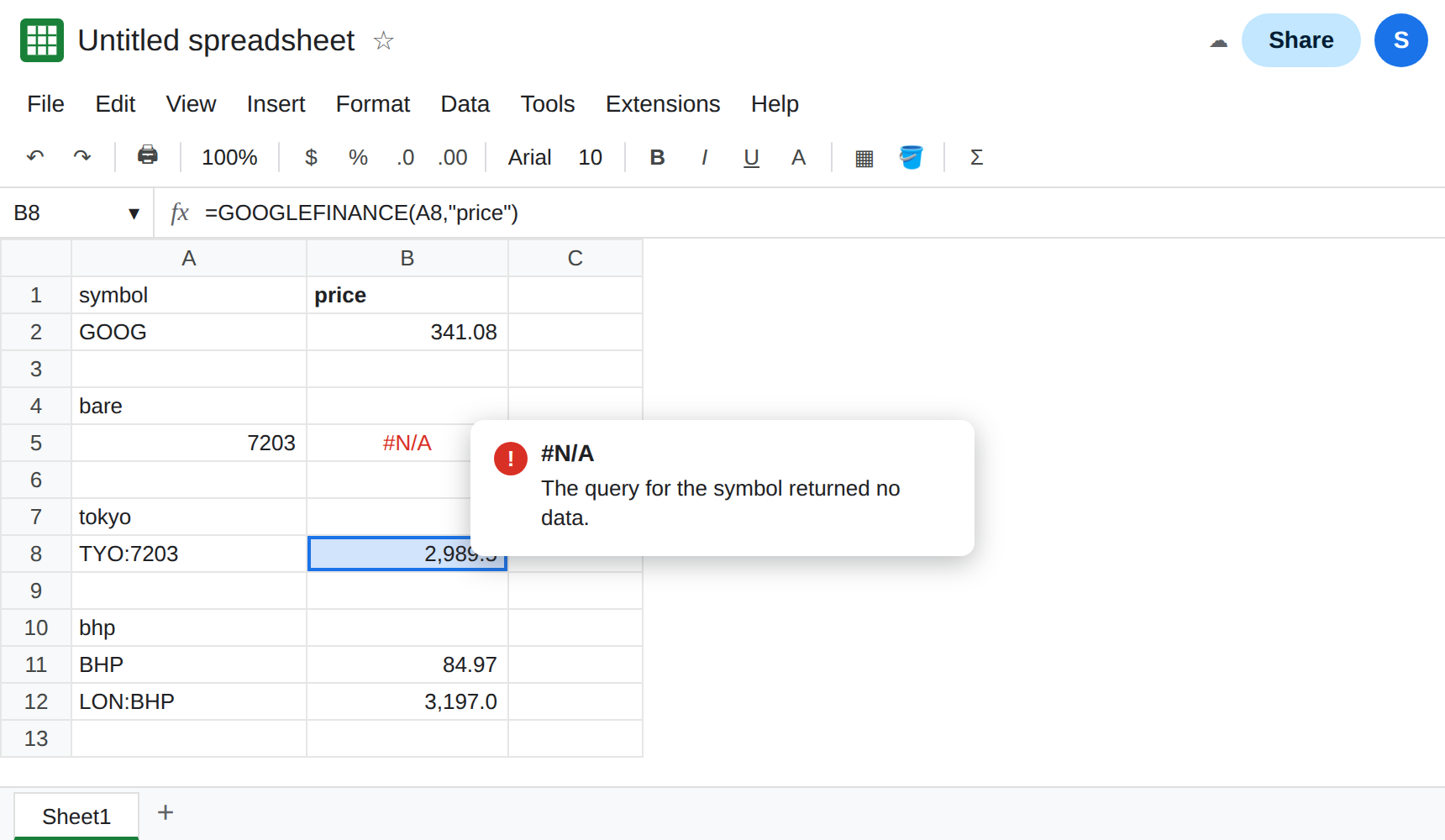
Task: Insert a function with the sigma icon
Action: coord(976,157)
